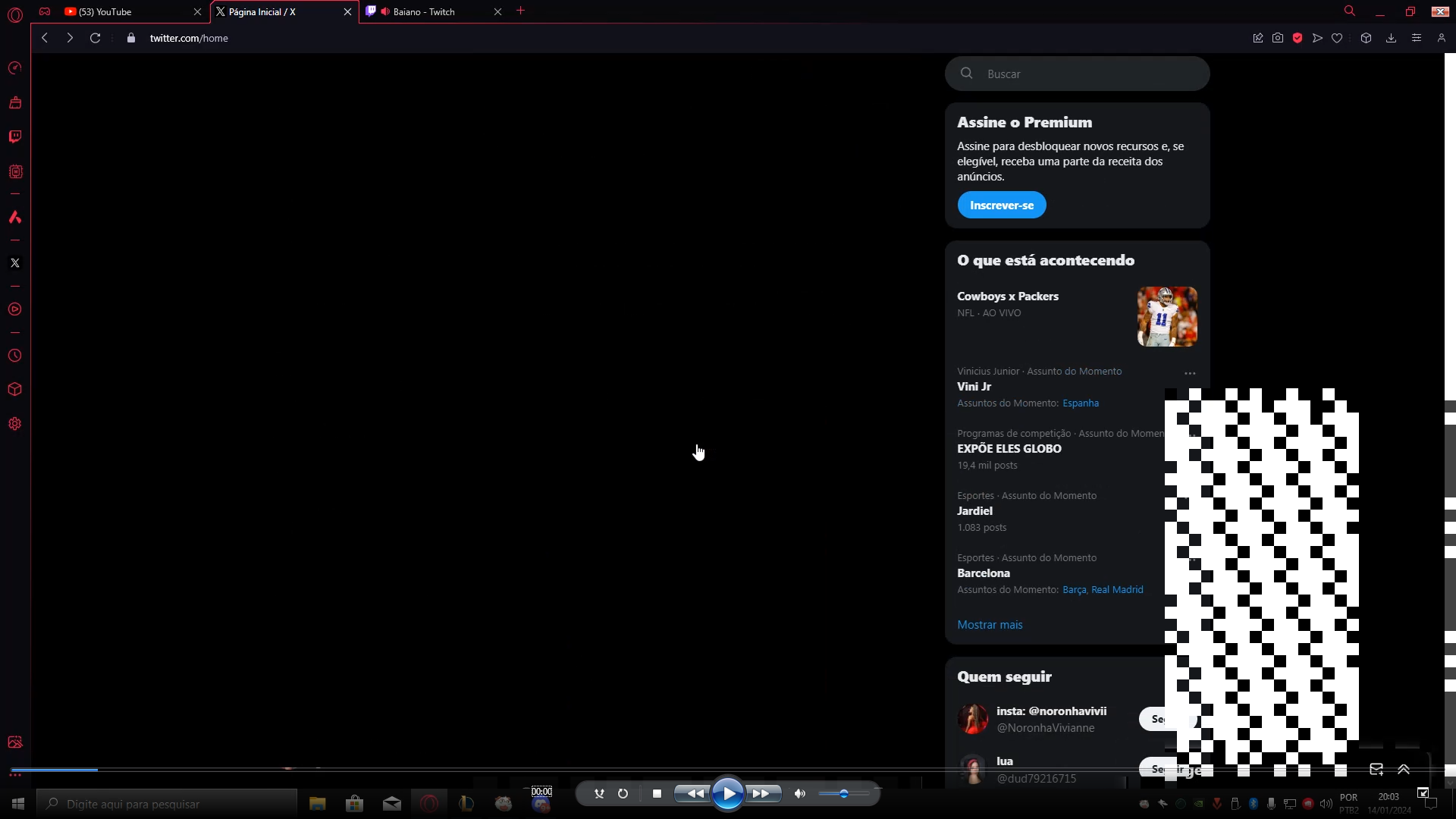The height and width of the screenshot is (819, 1456).
Task: Open toolbar extensions cube icon
Action: click(x=1366, y=38)
